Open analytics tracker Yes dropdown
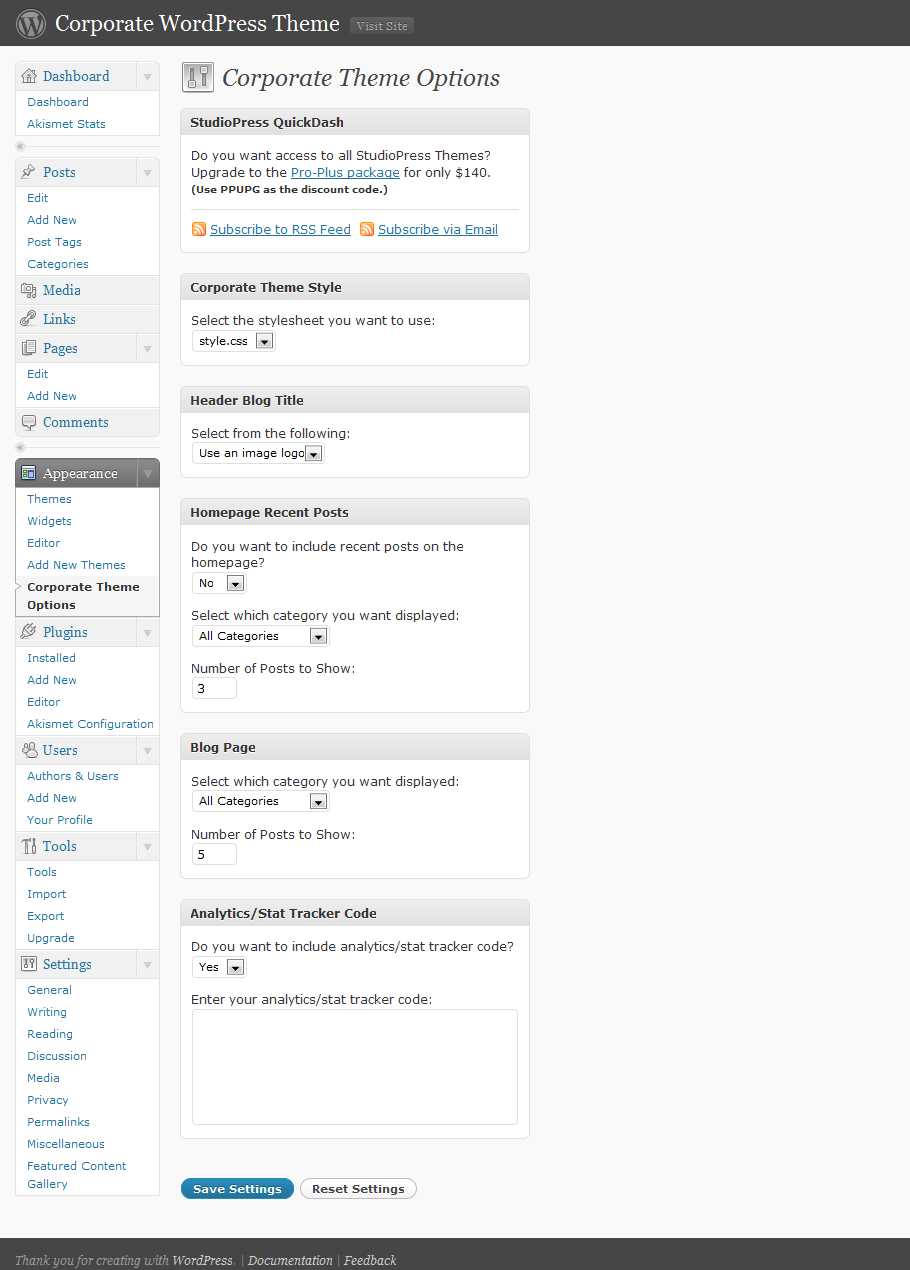The height and width of the screenshot is (1270, 910). click(x=219, y=967)
